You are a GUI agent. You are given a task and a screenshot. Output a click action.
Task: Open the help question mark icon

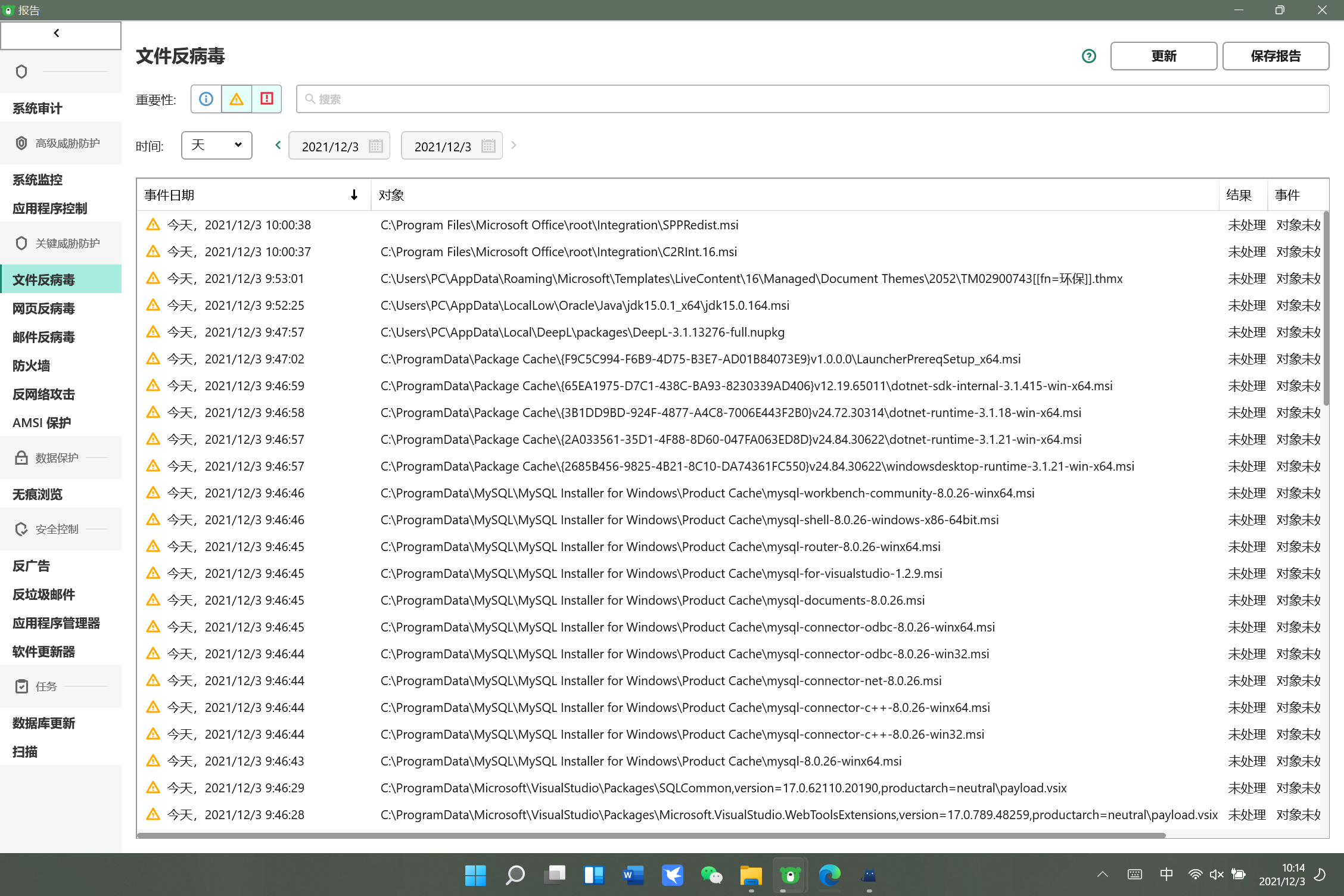[1089, 56]
